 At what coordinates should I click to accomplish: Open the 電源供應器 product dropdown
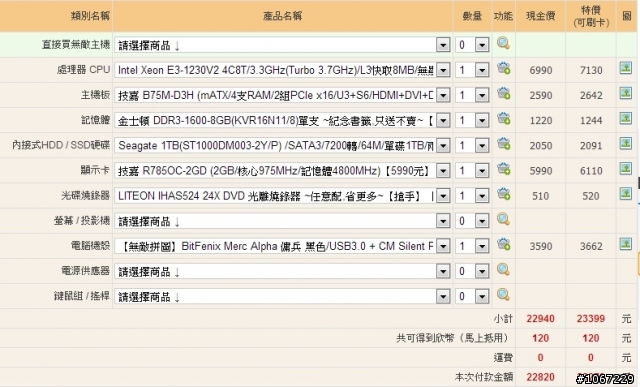pos(282,271)
